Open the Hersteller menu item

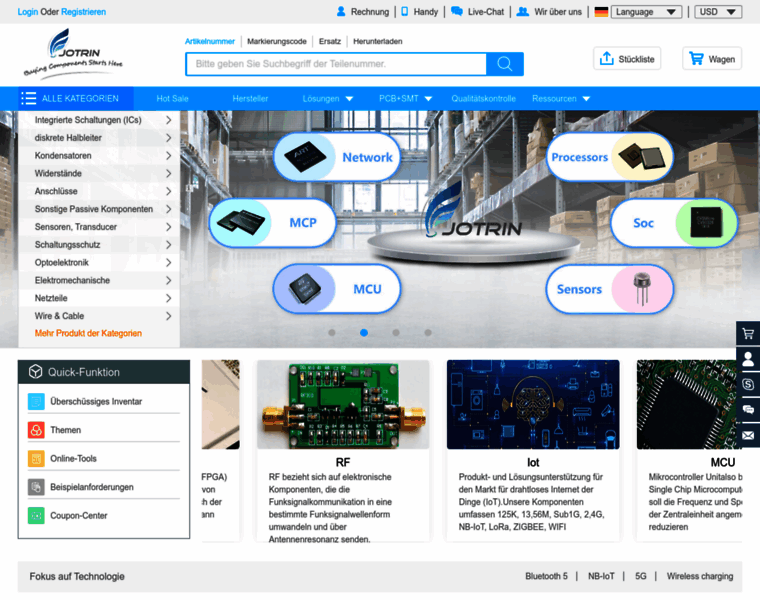(250, 98)
